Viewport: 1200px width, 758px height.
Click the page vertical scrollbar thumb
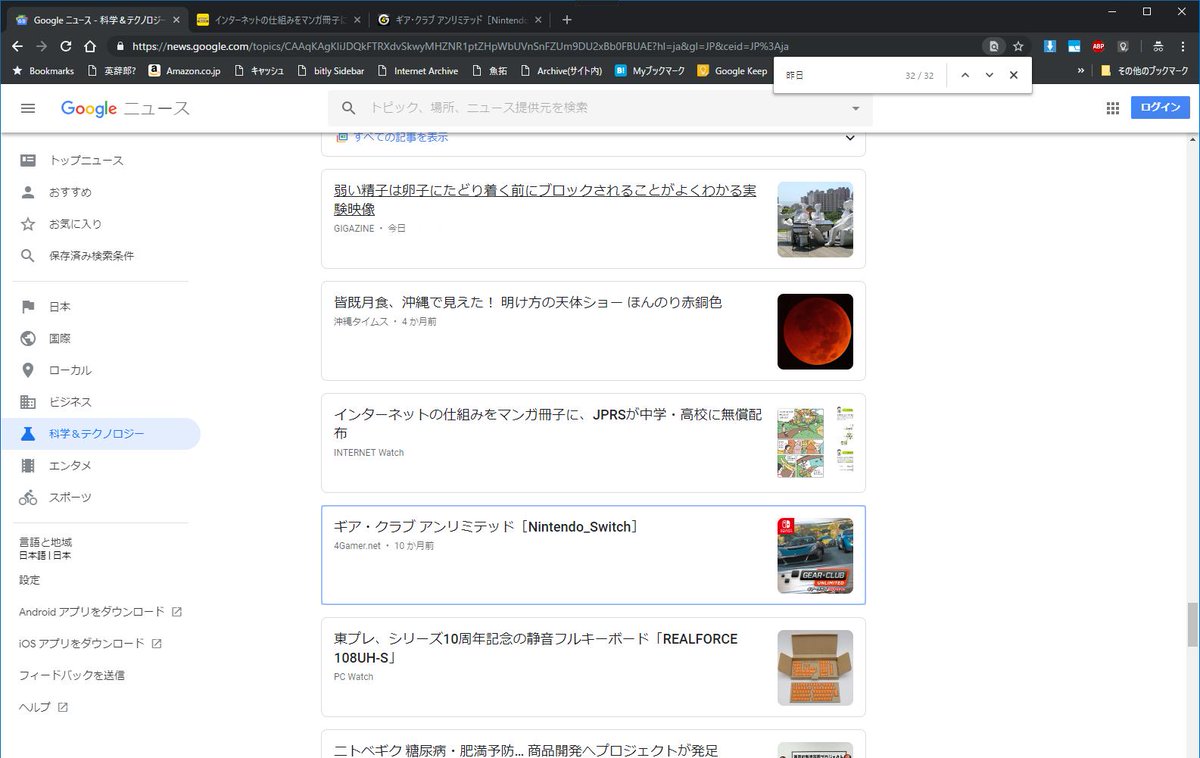click(x=1192, y=625)
